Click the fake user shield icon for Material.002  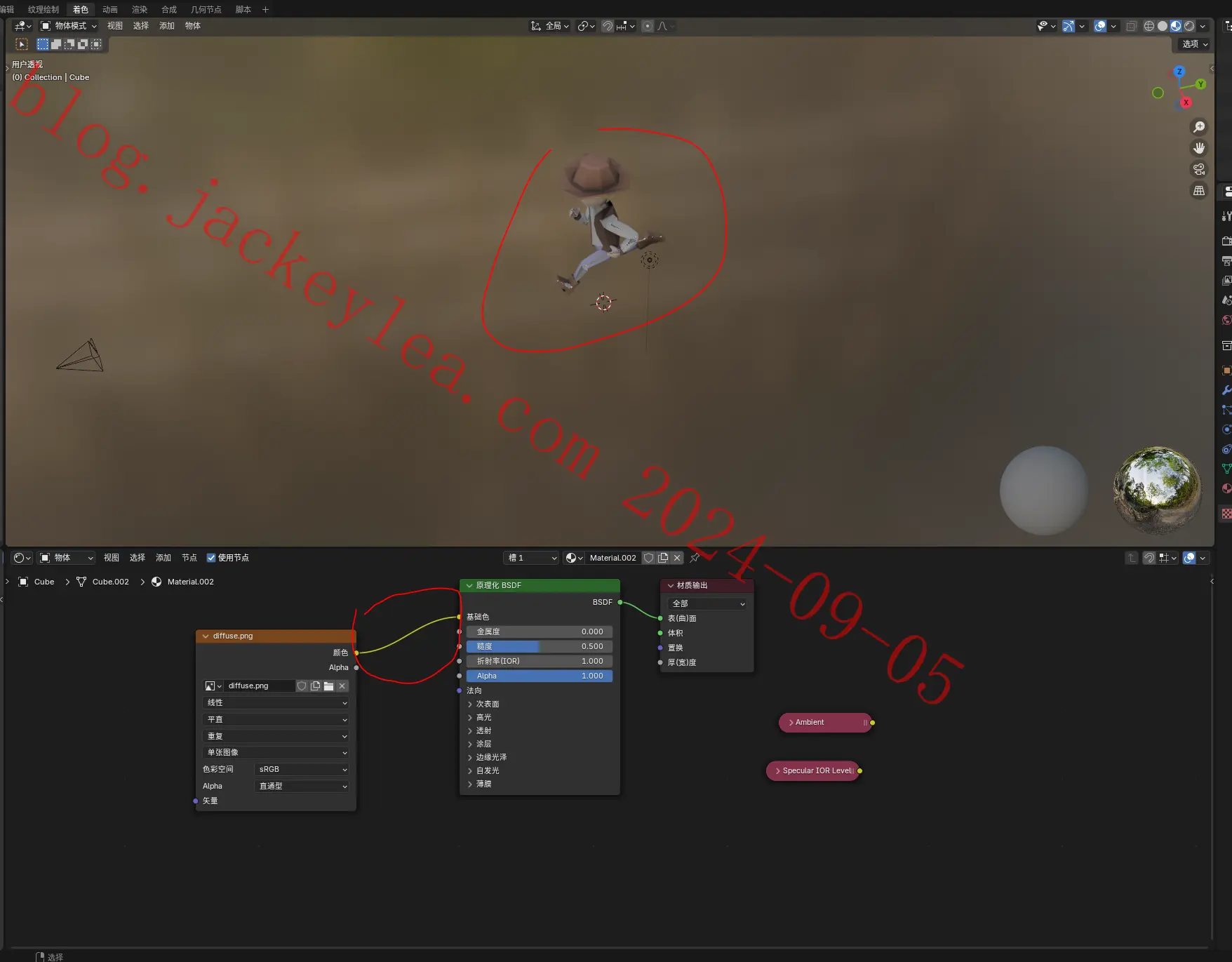(x=649, y=558)
